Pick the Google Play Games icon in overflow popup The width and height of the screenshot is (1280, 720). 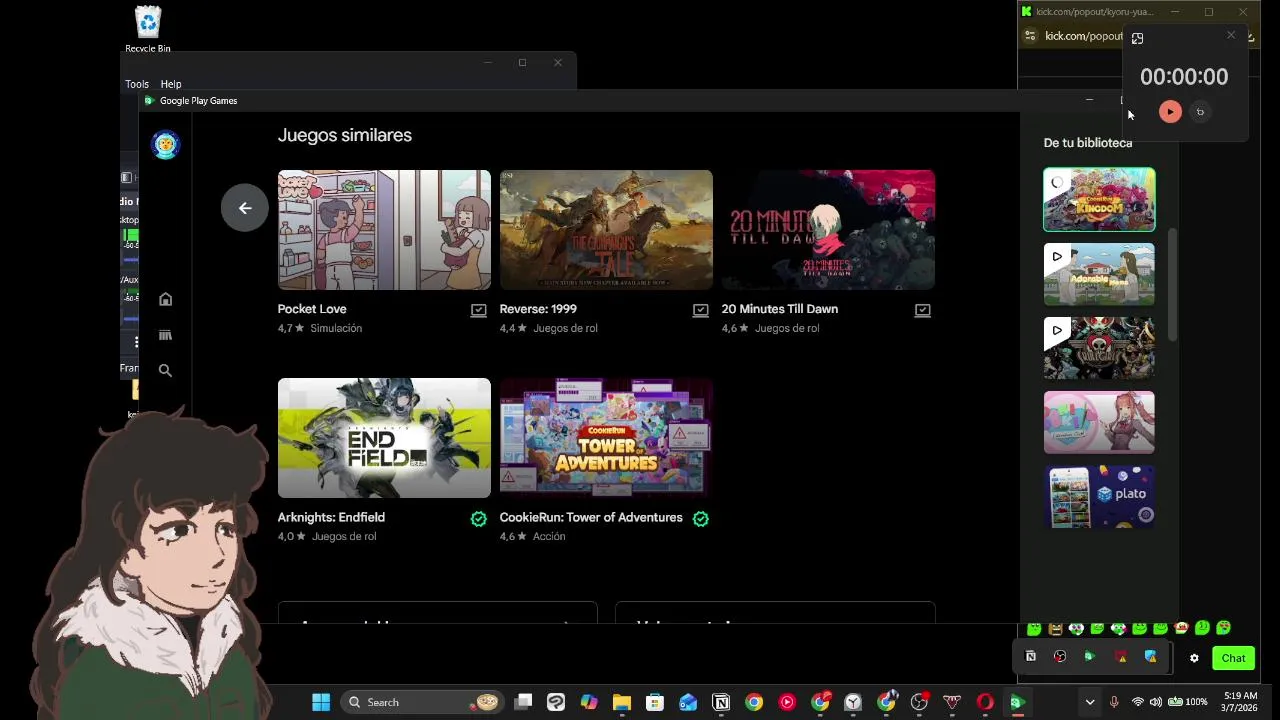pos(1090,657)
